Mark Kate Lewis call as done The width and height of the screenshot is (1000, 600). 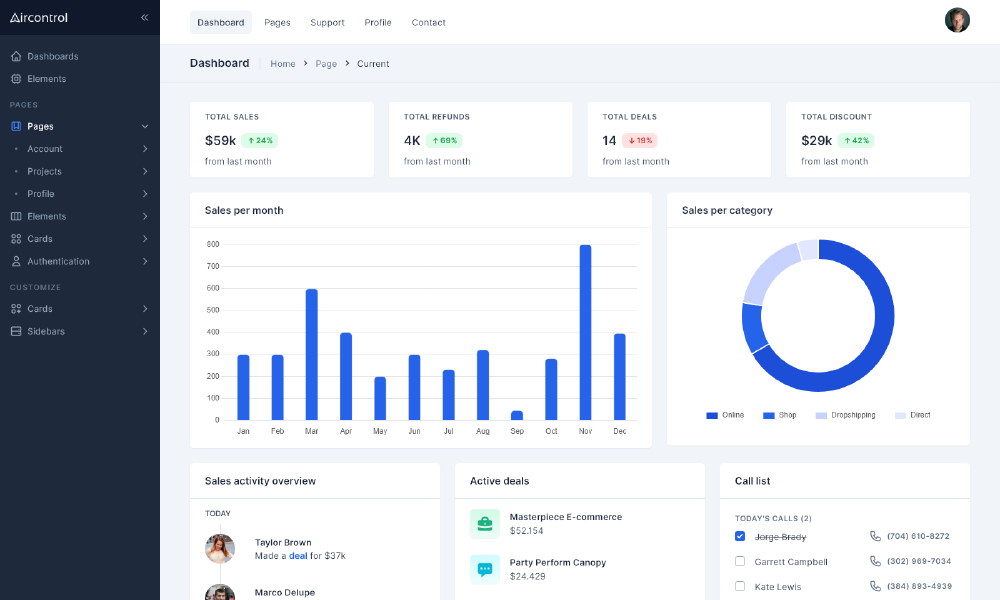(739, 587)
